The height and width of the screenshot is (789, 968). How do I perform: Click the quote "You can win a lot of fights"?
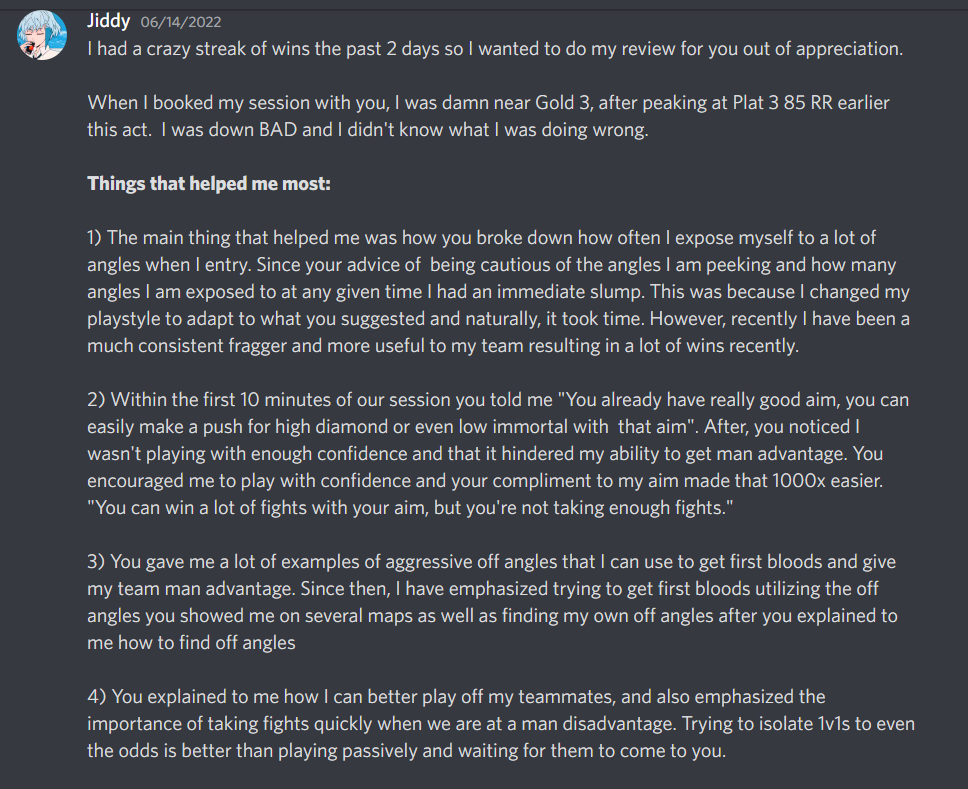198,508
